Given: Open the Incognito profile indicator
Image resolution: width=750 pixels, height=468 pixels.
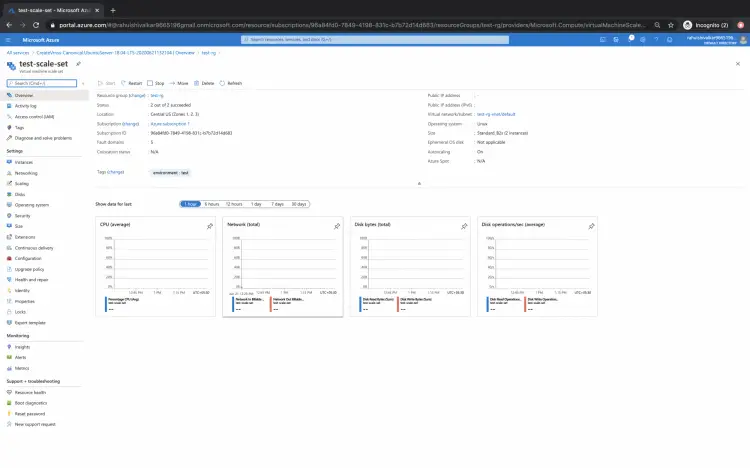Looking at the screenshot, I should 706,25.
